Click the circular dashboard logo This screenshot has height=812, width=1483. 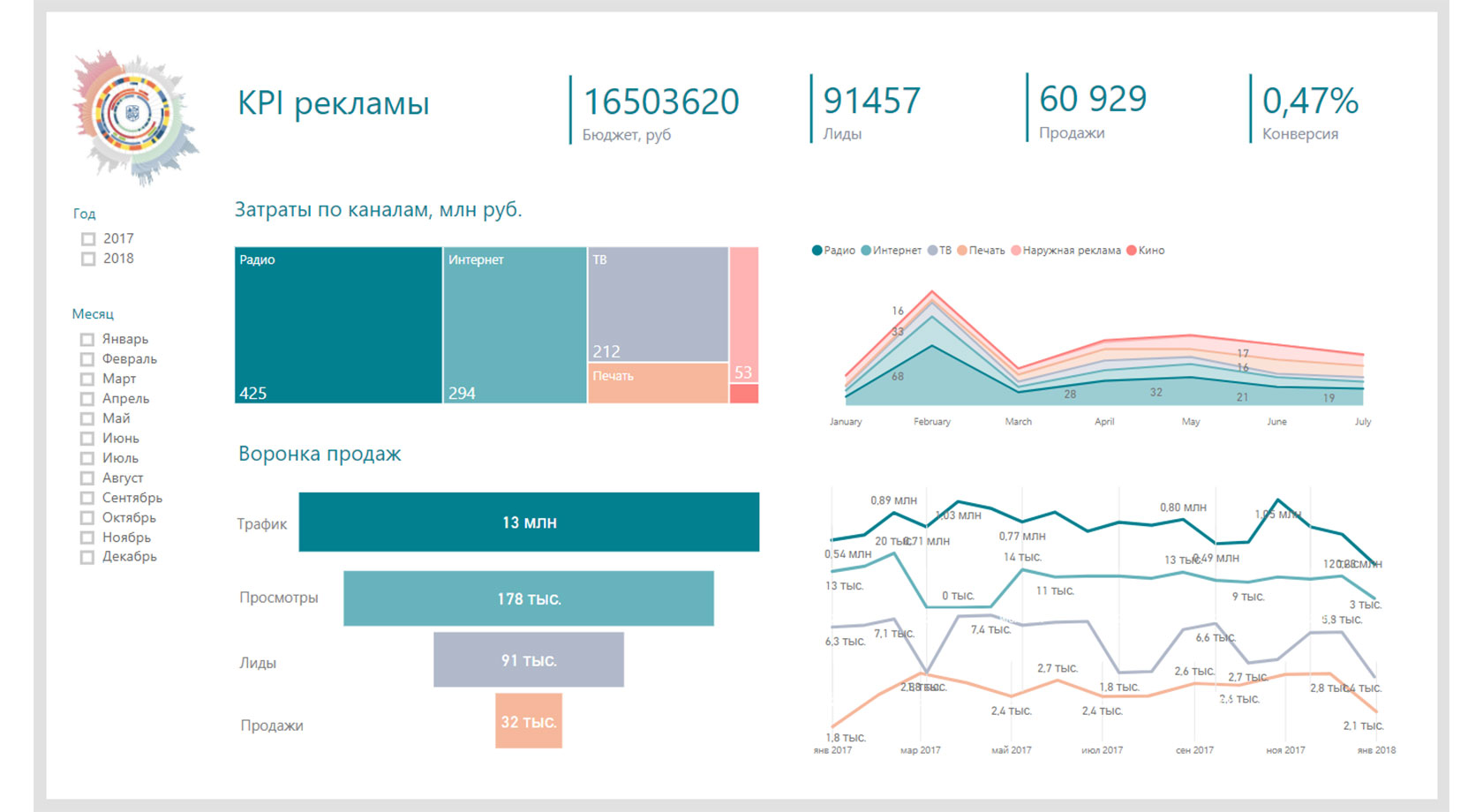click(136, 116)
